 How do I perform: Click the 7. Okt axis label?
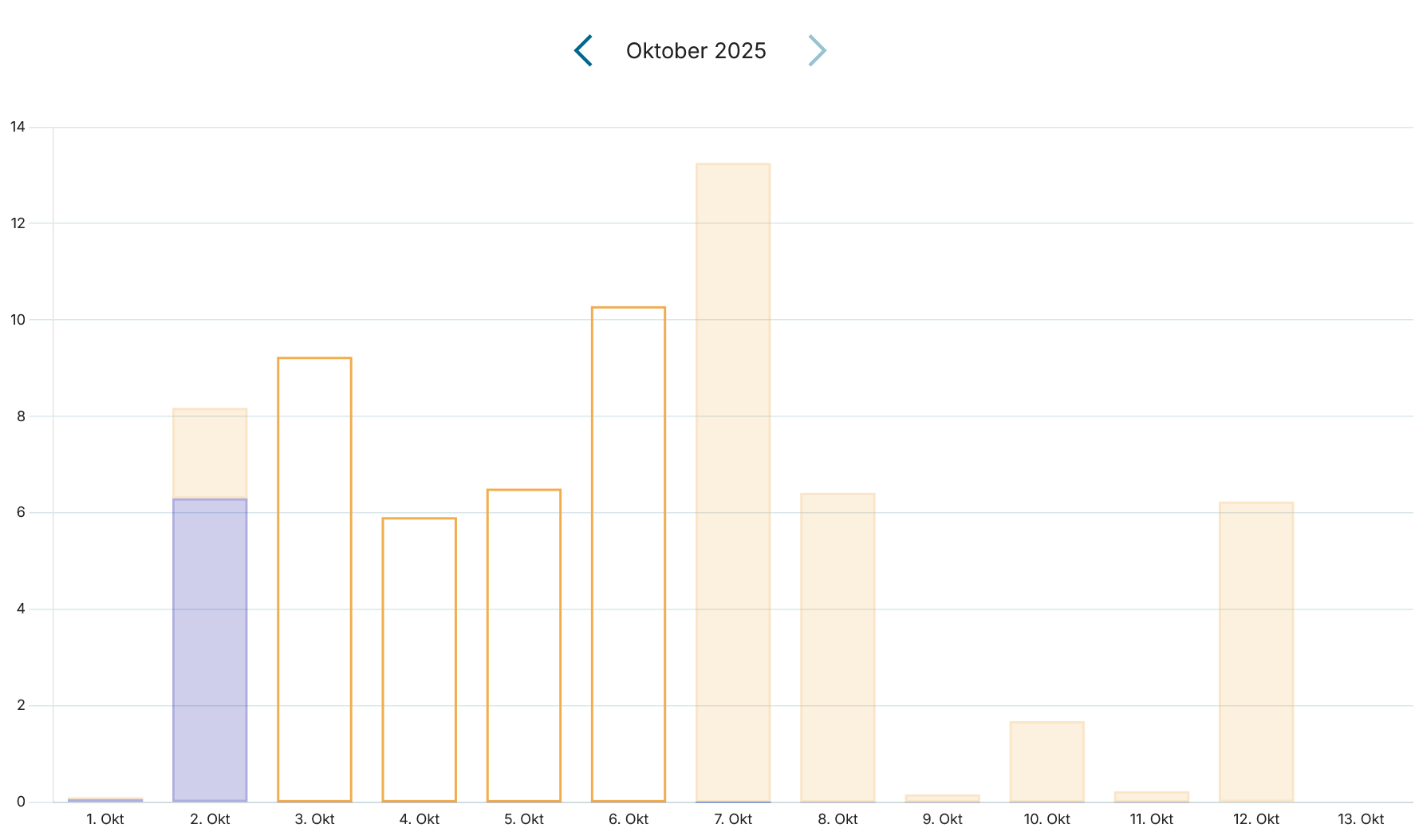(733, 819)
